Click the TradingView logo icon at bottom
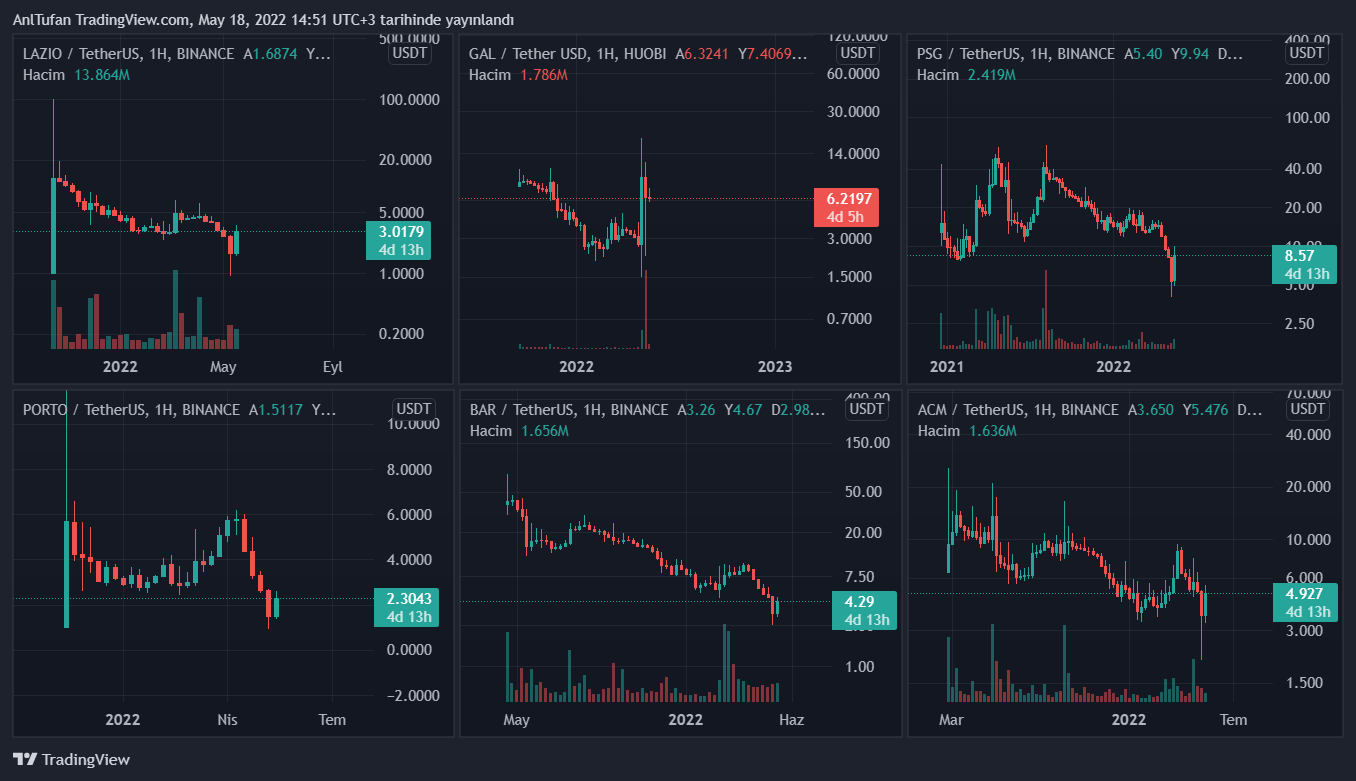Image resolution: width=1356 pixels, height=781 pixels. coord(25,759)
